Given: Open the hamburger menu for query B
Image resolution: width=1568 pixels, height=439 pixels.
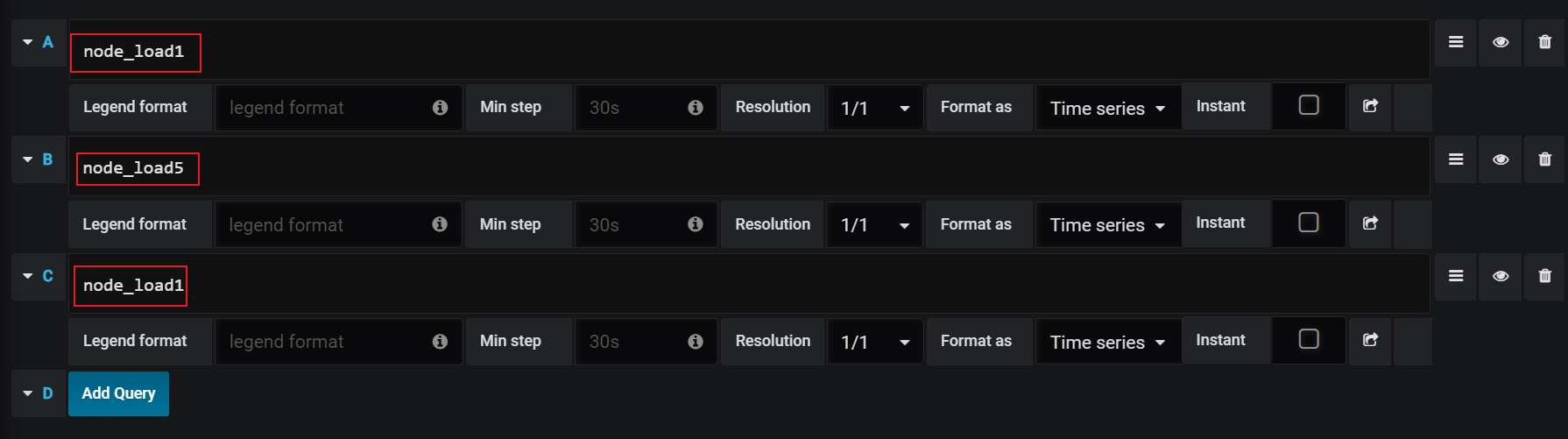Looking at the screenshot, I should coord(1456,159).
